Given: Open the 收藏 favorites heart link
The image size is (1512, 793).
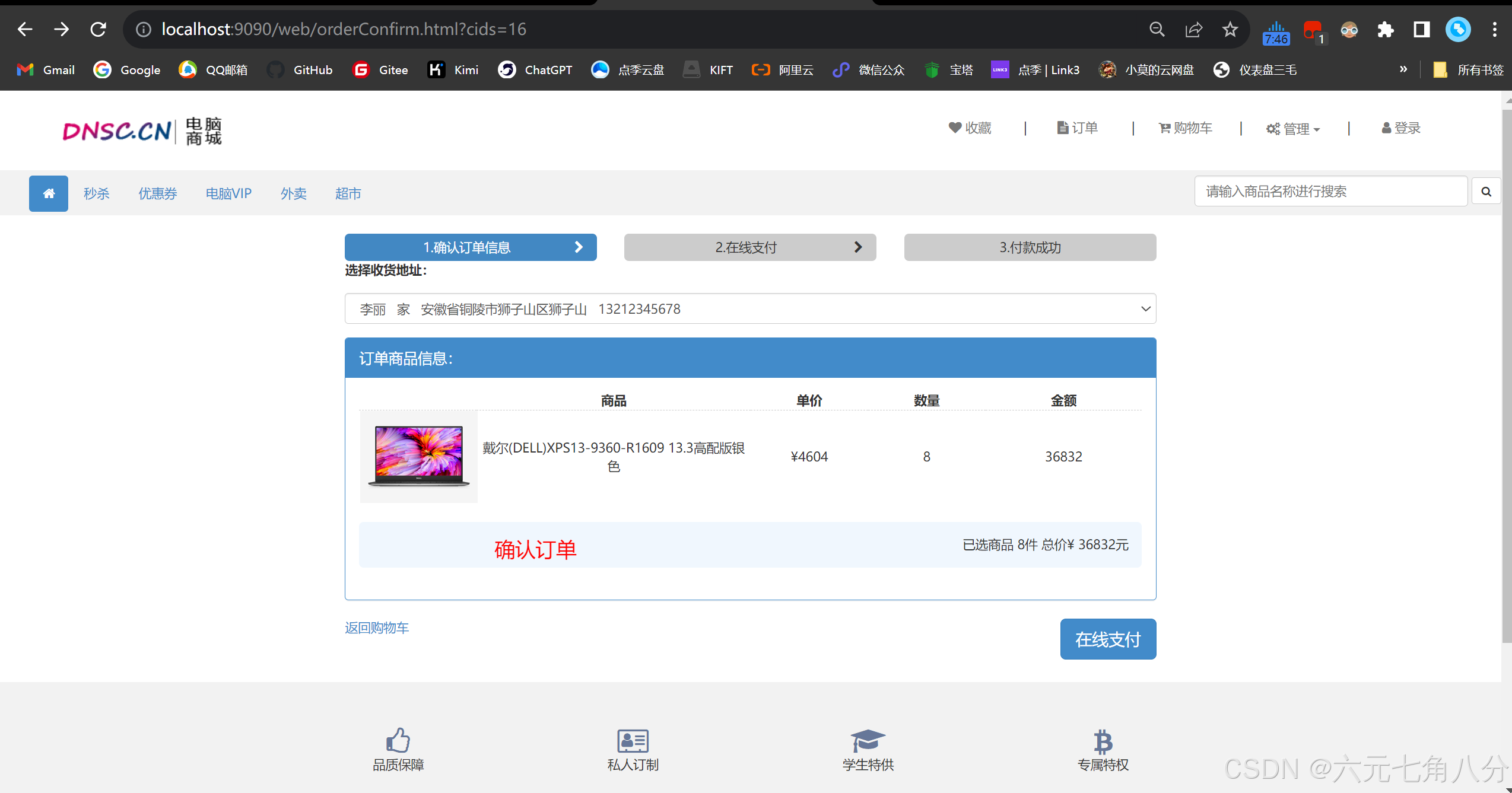Looking at the screenshot, I should click(970, 128).
